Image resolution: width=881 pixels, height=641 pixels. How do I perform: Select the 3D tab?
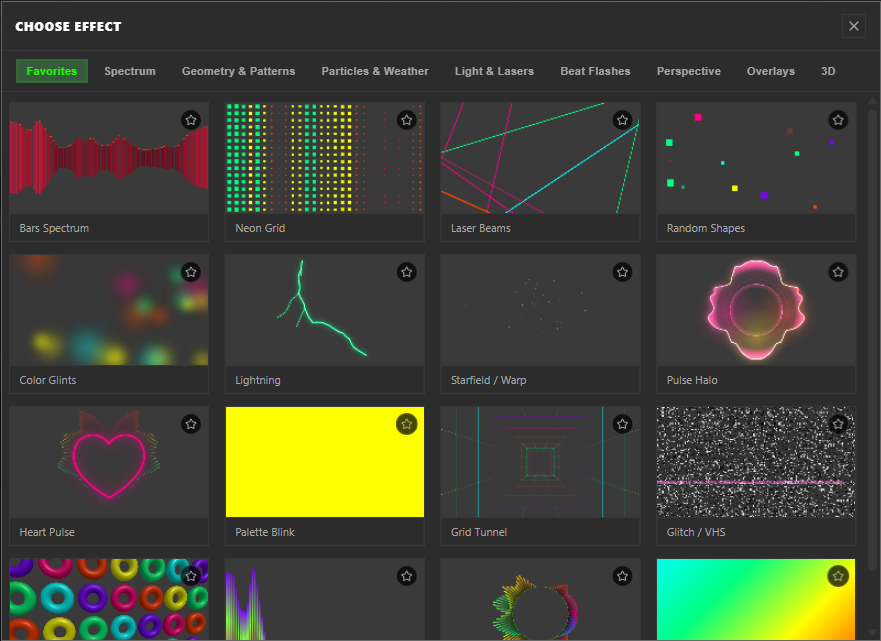(828, 71)
